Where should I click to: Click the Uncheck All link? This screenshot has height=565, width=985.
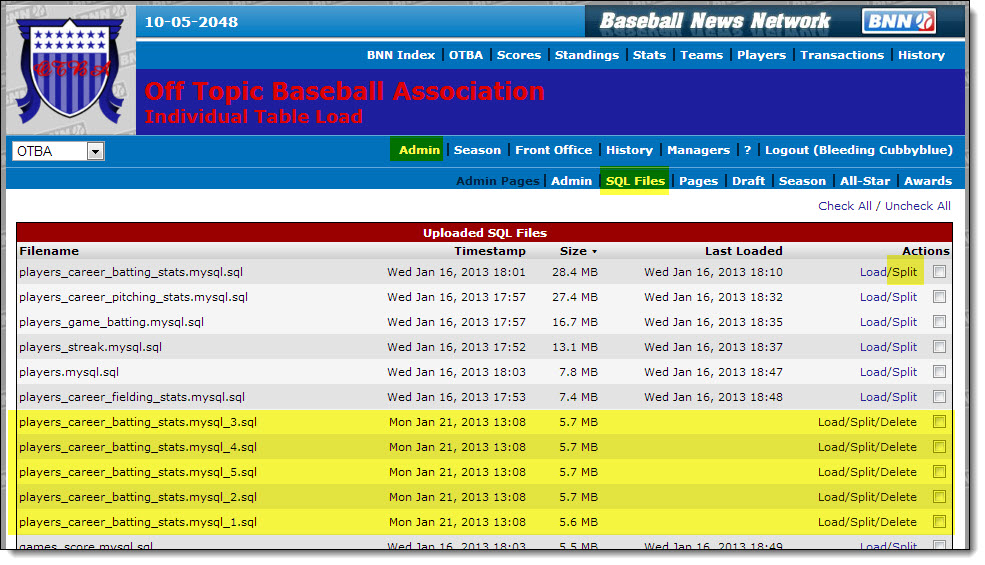[x=917, y=206]
